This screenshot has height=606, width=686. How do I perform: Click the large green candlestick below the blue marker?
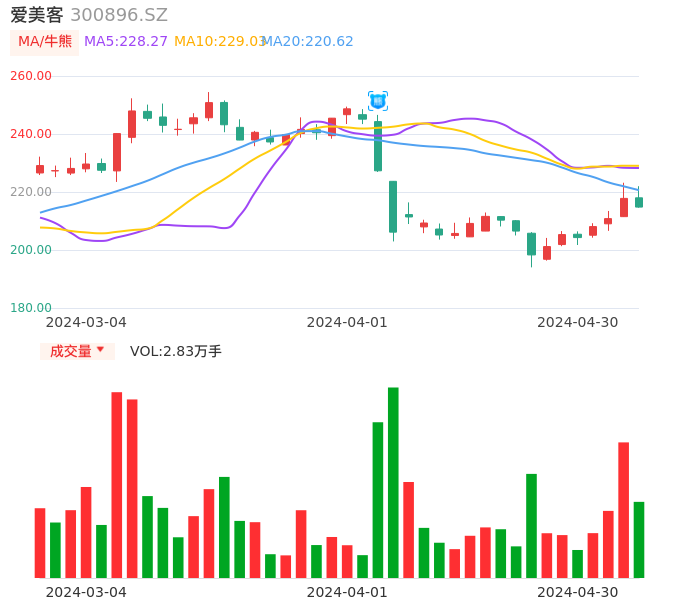[x=378, y=147]
